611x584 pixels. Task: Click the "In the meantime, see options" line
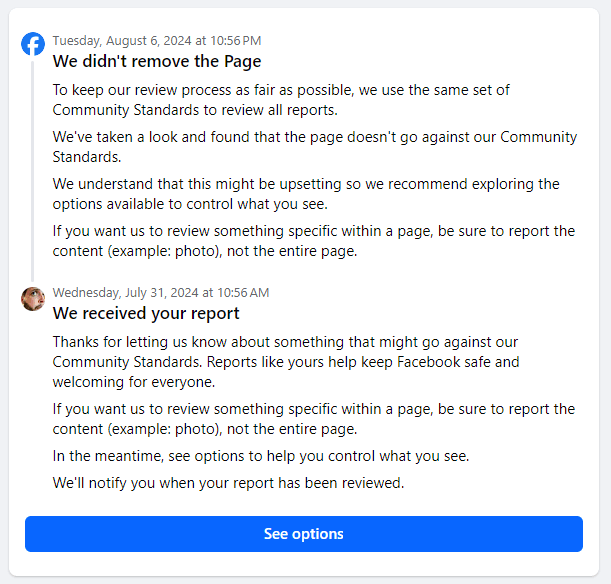click(261, 456)
